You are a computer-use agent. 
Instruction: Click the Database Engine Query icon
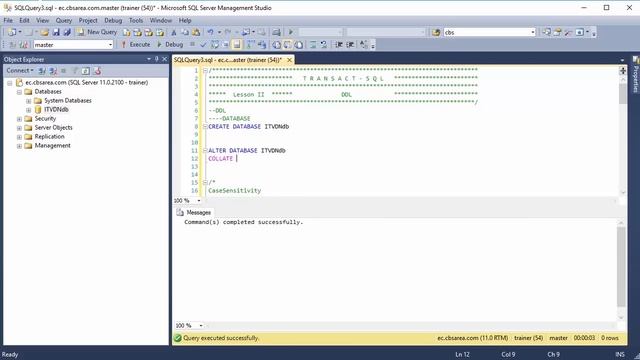coord(127,32)
